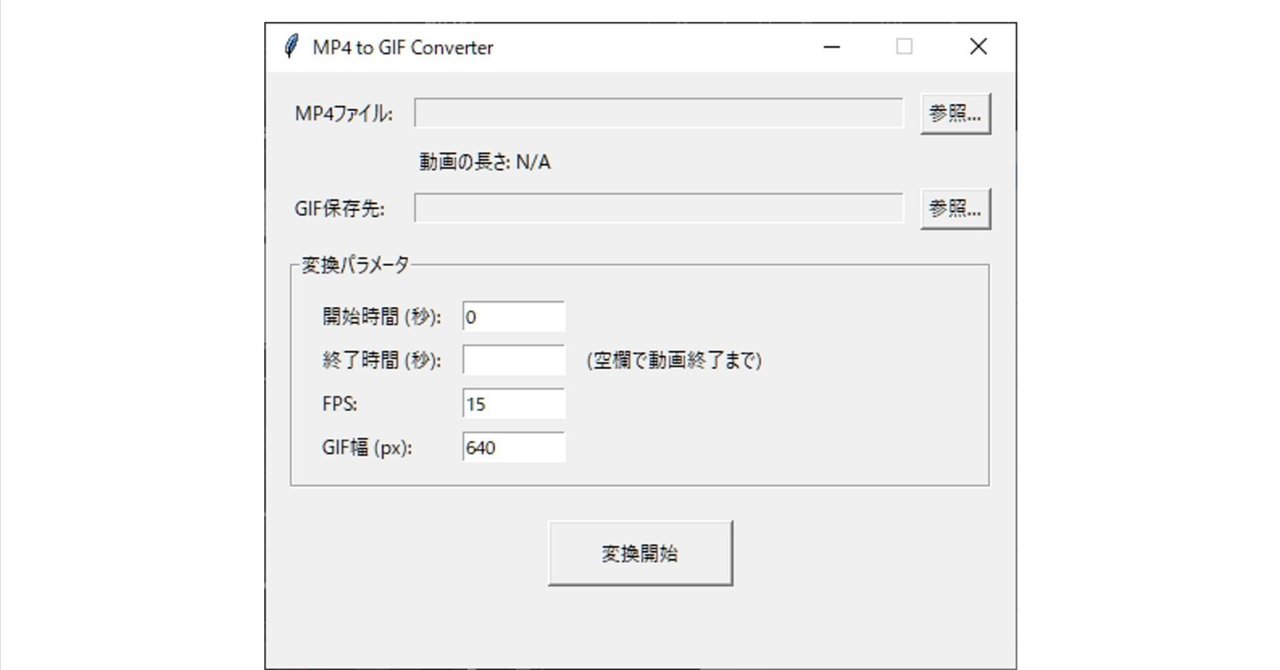The image size is (1280, 670).
Task: Click the 終了時間 (秒) label
Action: pos(380,359)
